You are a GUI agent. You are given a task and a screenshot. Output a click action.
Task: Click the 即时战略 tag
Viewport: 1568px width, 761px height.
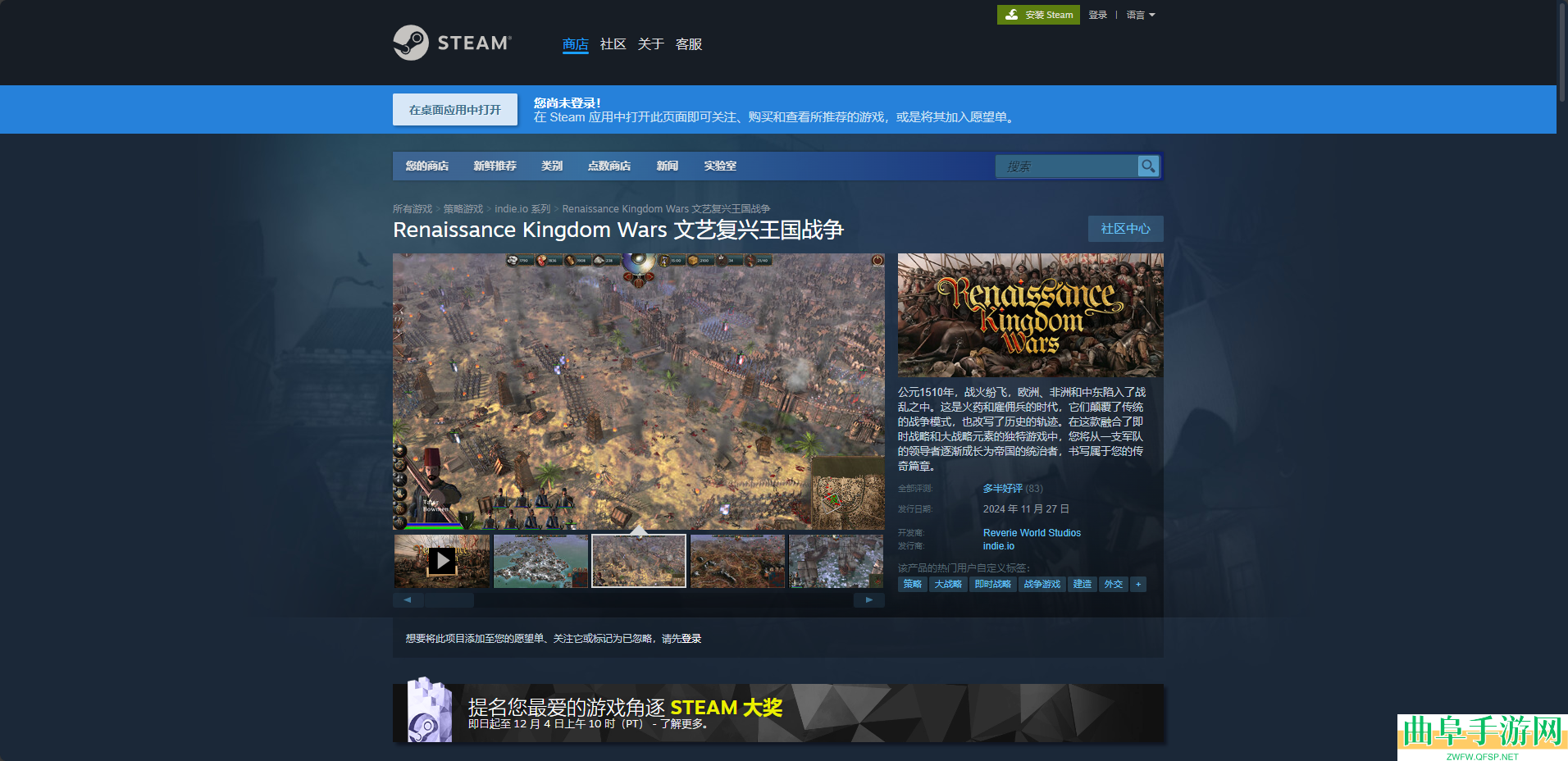pyautogui.click(x=993, y=584)
